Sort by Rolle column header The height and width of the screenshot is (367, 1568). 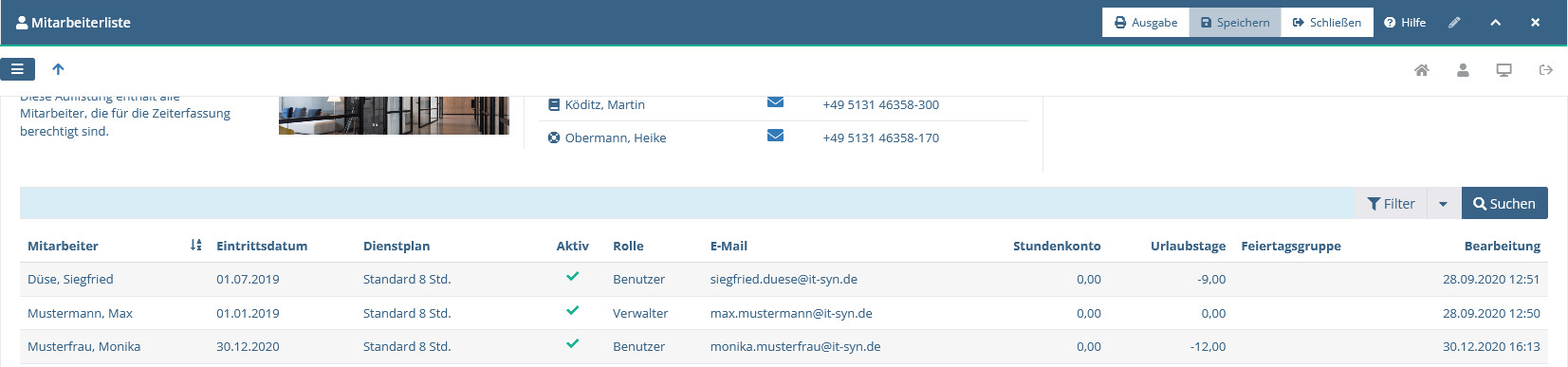tap(628, 247)
